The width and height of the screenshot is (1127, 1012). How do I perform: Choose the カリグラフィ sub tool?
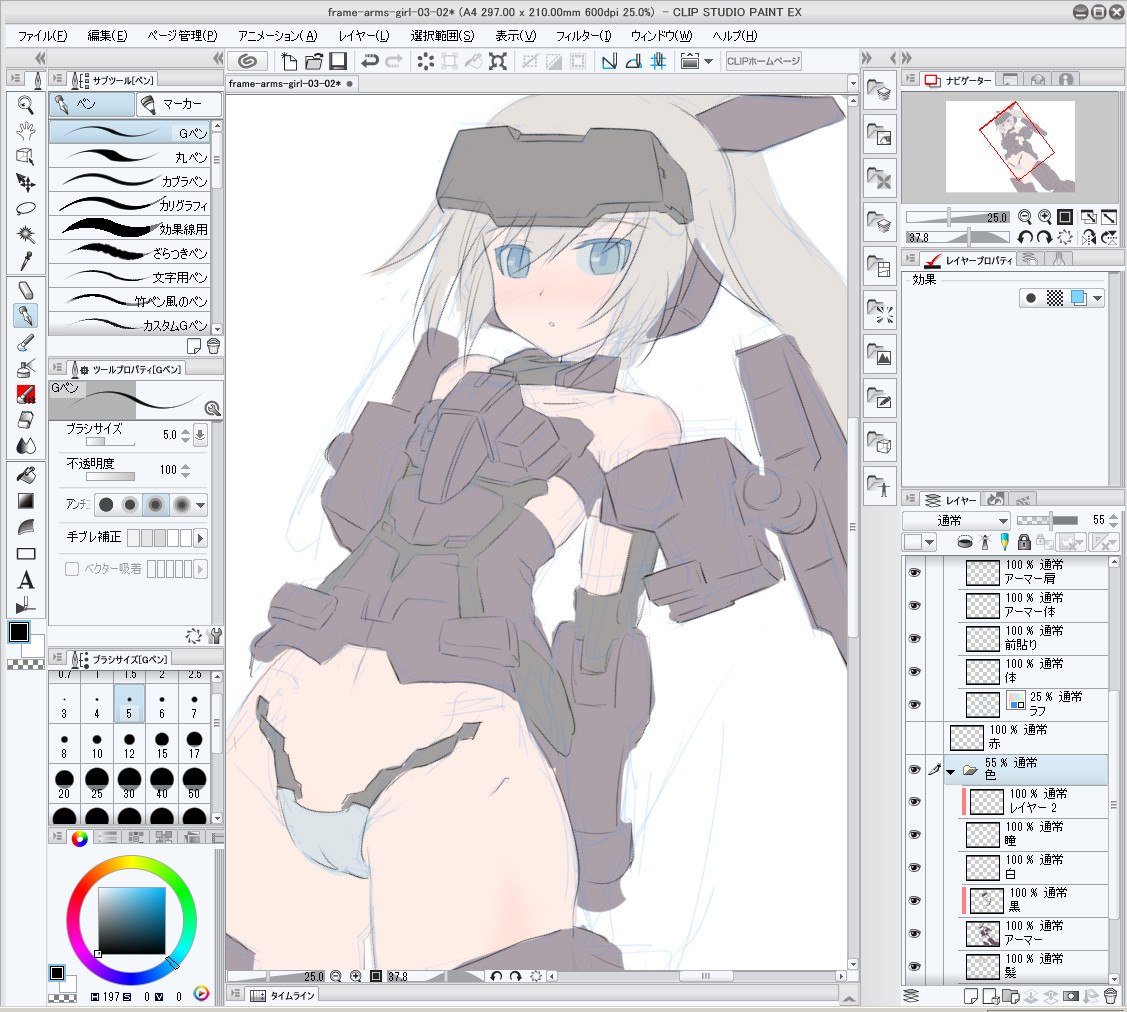pos(130,205)
